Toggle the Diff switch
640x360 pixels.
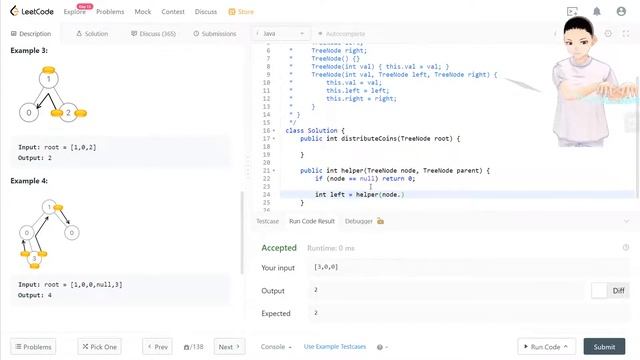point(610,291)
